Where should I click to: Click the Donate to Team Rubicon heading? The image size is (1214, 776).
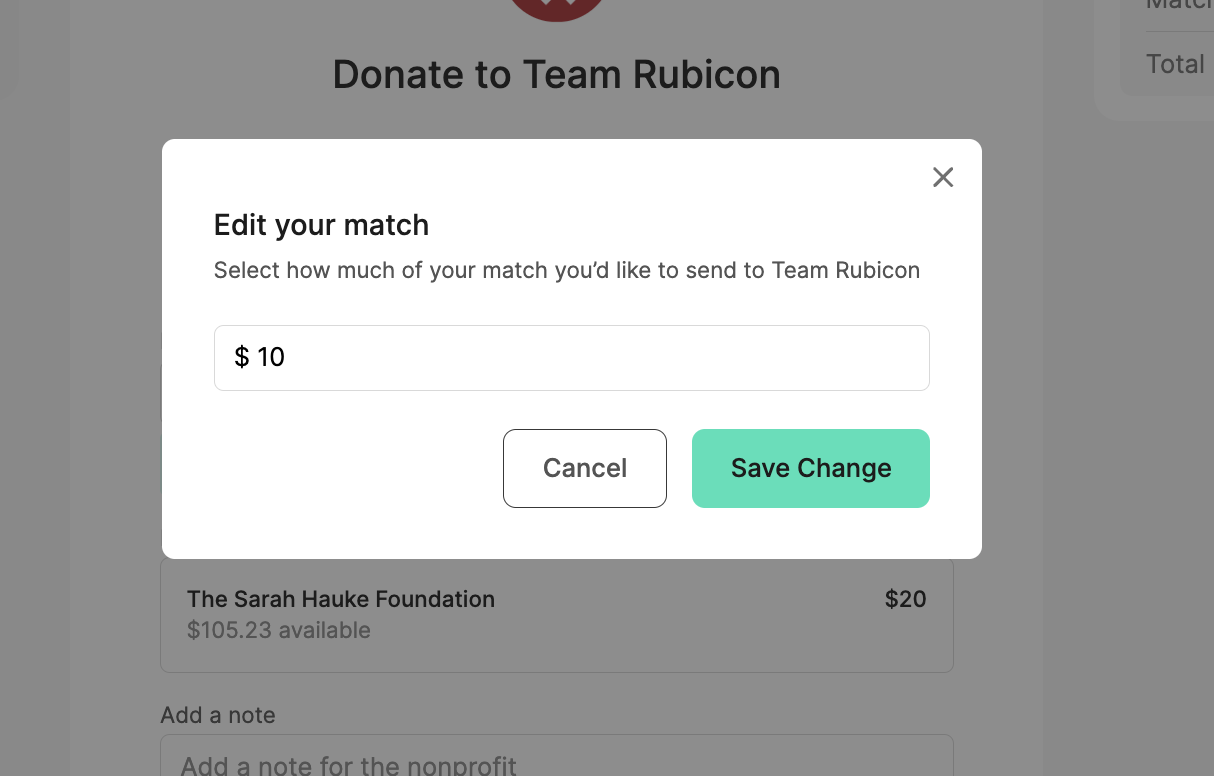[557, 74]
